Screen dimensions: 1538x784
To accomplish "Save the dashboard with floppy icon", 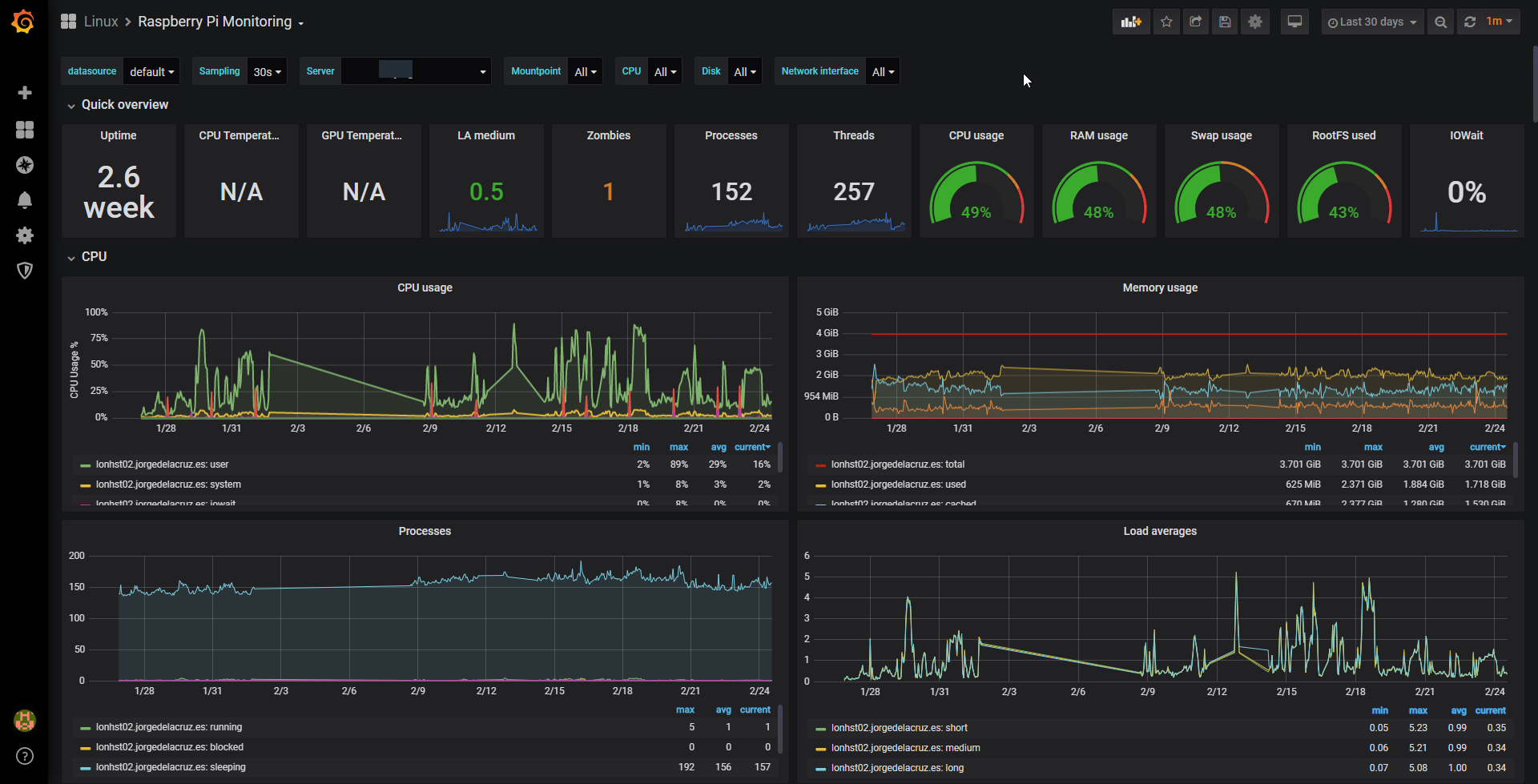I will [x=1225, y=22].
